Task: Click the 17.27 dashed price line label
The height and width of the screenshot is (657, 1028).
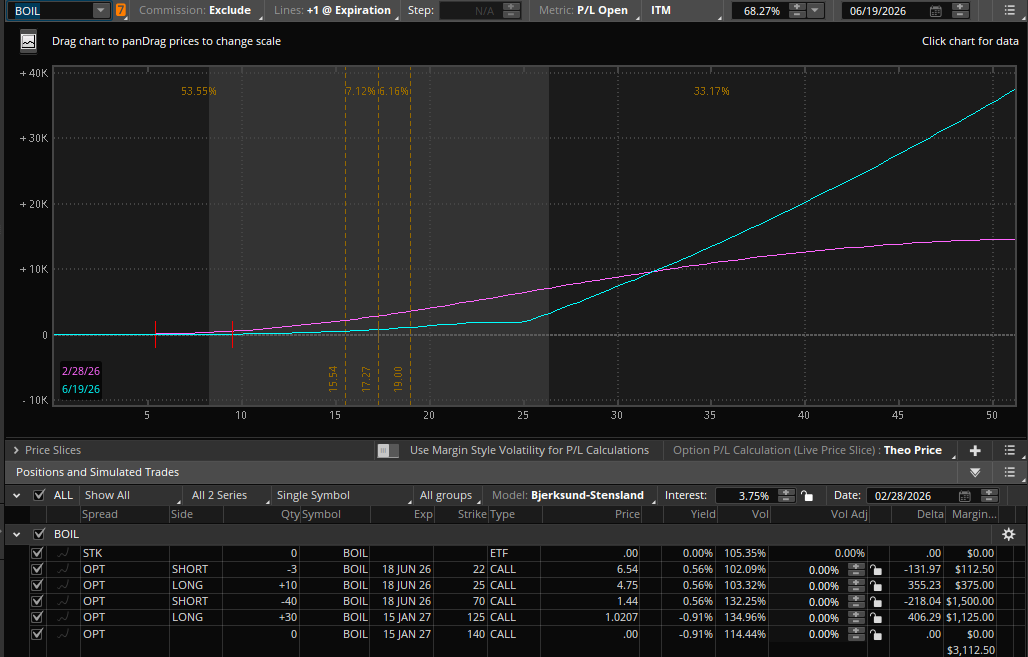Action: (x=366, y=380)
